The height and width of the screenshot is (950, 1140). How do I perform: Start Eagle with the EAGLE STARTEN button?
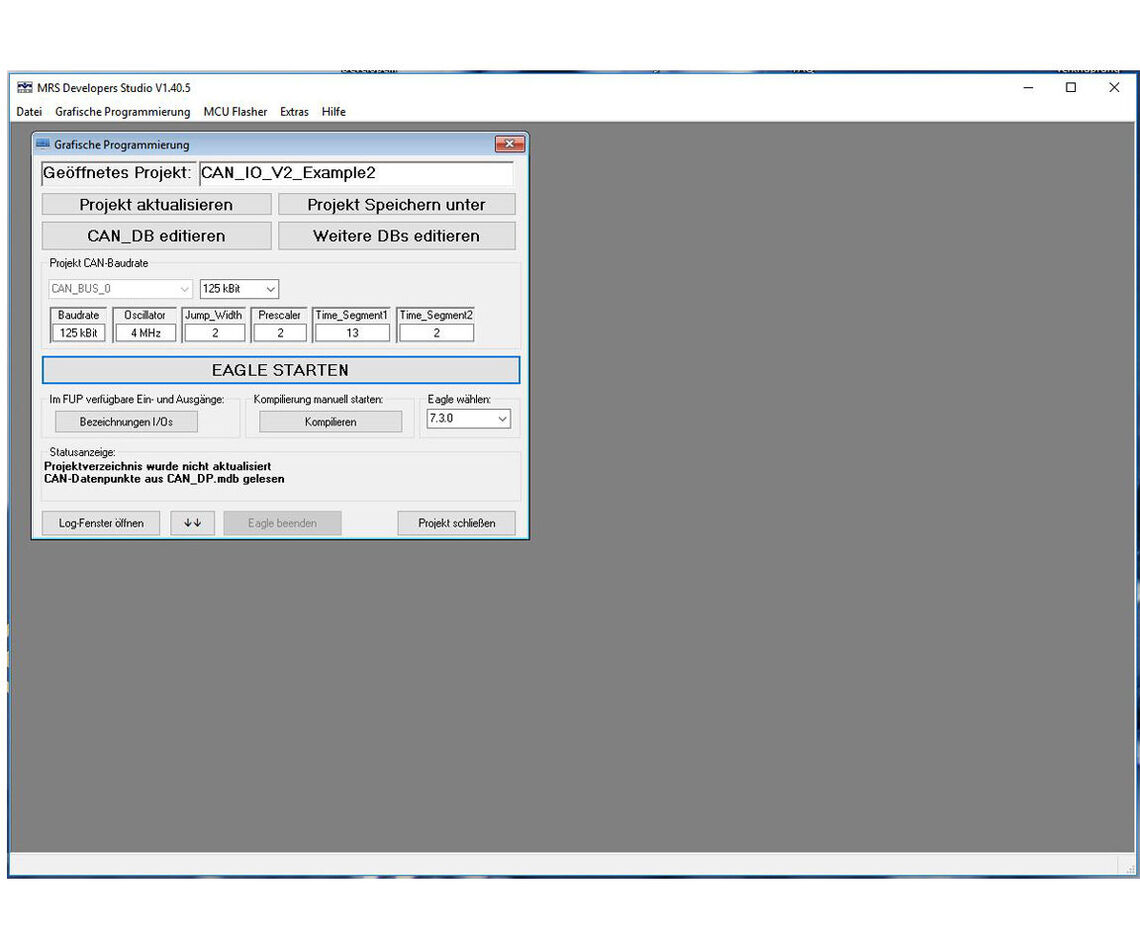281,369
